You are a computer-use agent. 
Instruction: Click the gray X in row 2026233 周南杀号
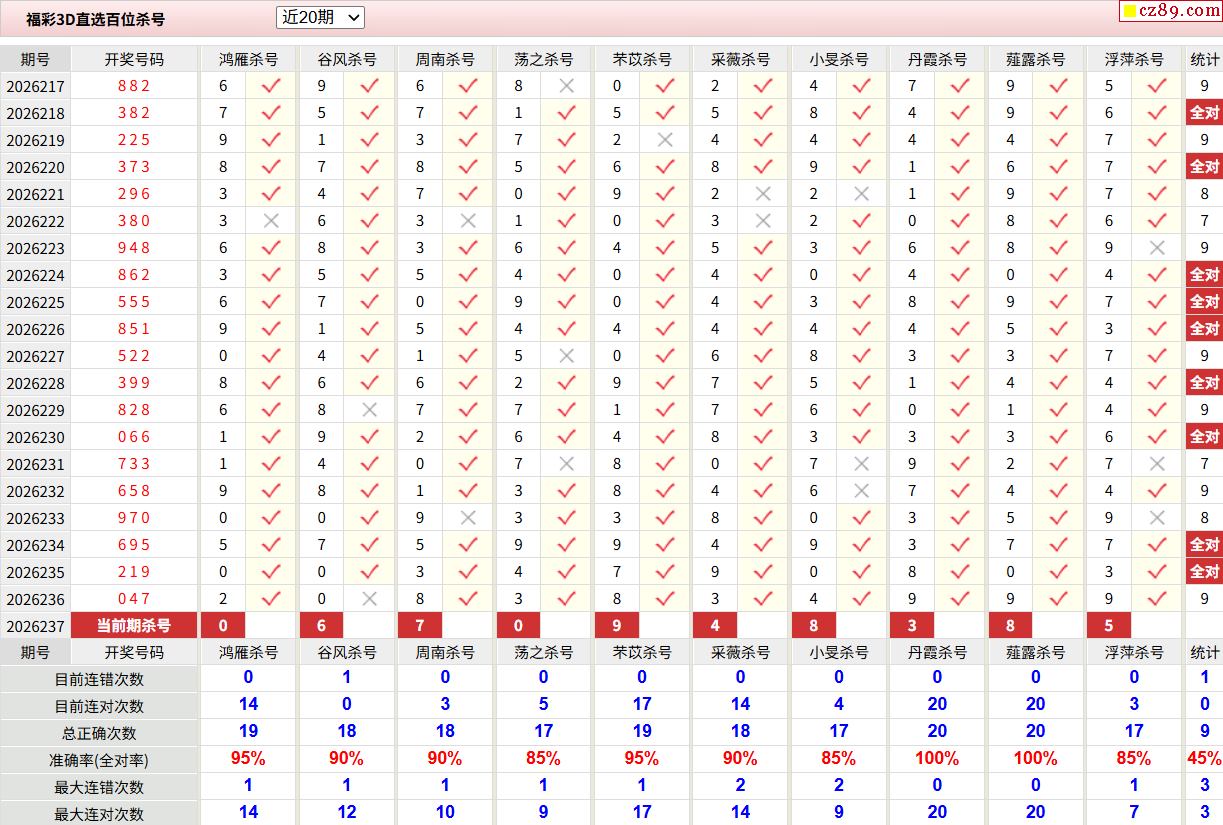(468, 518)
